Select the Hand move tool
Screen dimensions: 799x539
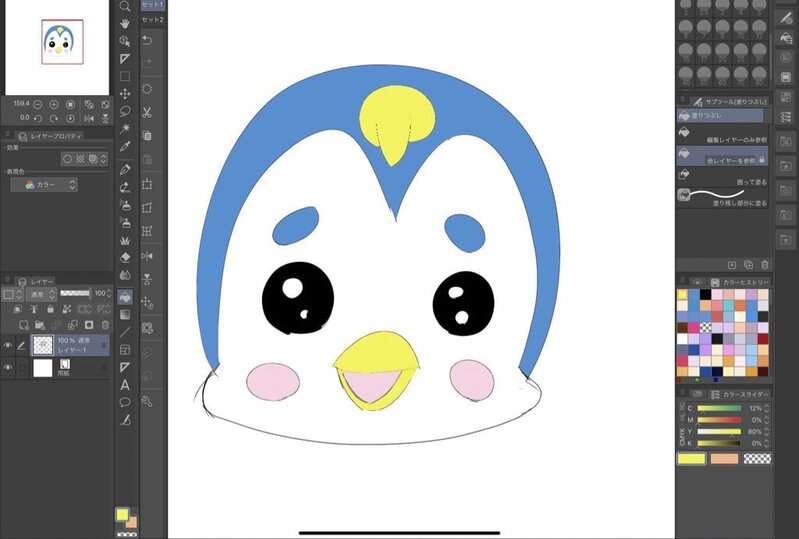(x=125, y=23)
